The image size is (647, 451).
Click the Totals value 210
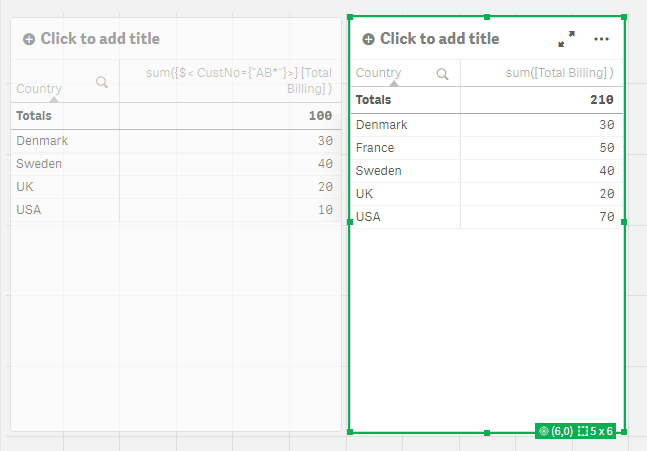tap(600, 100)
